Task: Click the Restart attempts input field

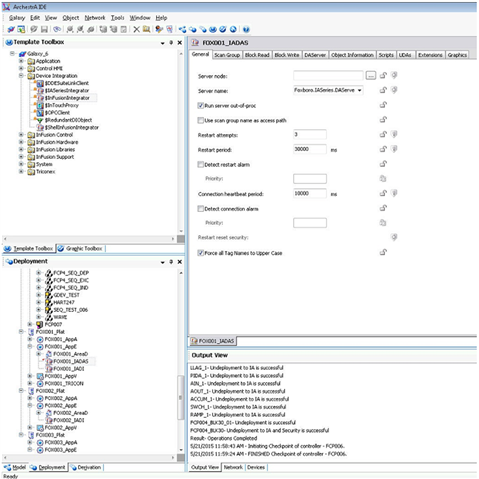Action: click(310, 134)
